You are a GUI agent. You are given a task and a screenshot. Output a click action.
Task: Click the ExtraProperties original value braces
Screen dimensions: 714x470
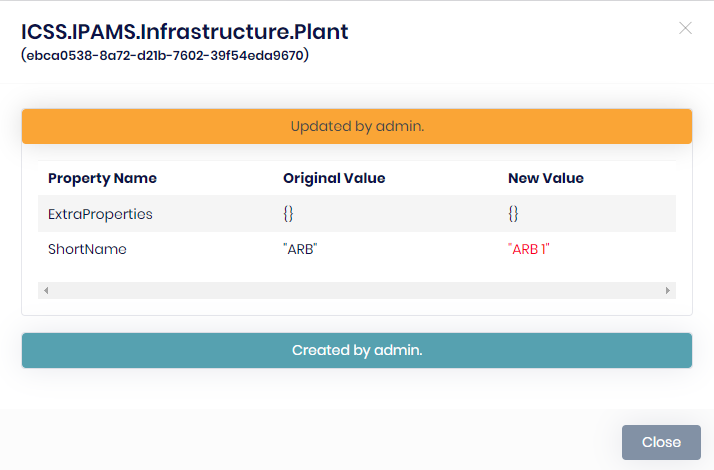point(288,214)
